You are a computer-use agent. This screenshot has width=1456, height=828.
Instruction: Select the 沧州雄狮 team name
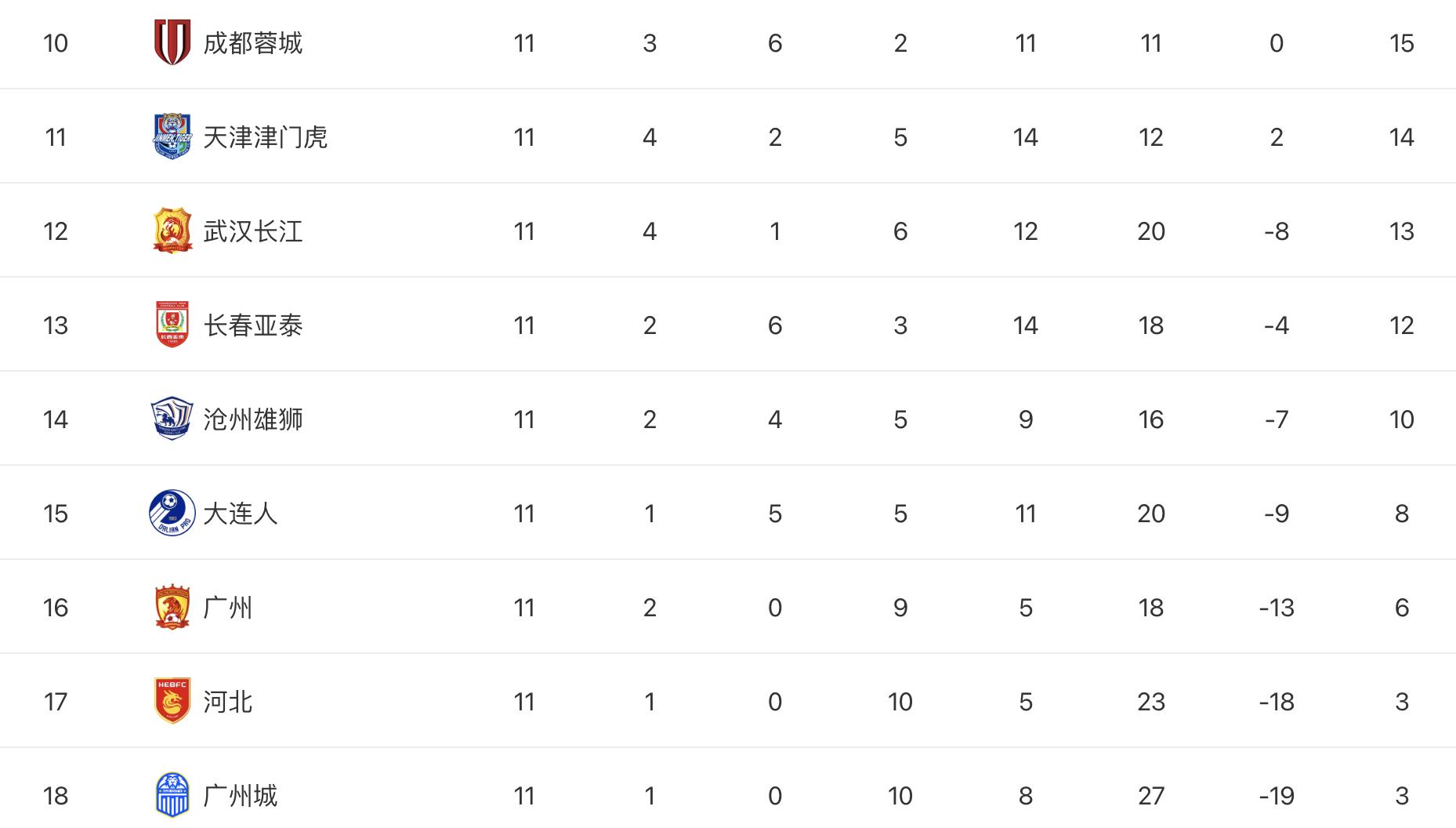252,419
